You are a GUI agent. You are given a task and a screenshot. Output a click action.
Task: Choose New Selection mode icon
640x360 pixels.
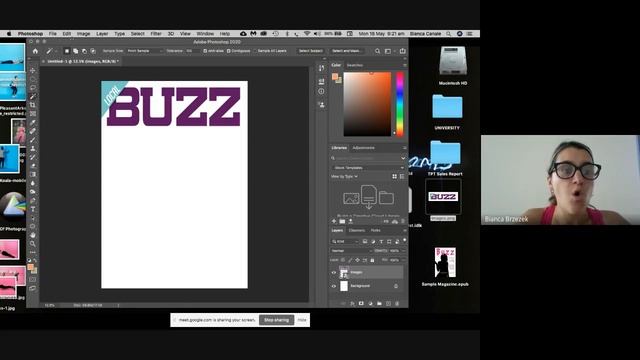67,51
